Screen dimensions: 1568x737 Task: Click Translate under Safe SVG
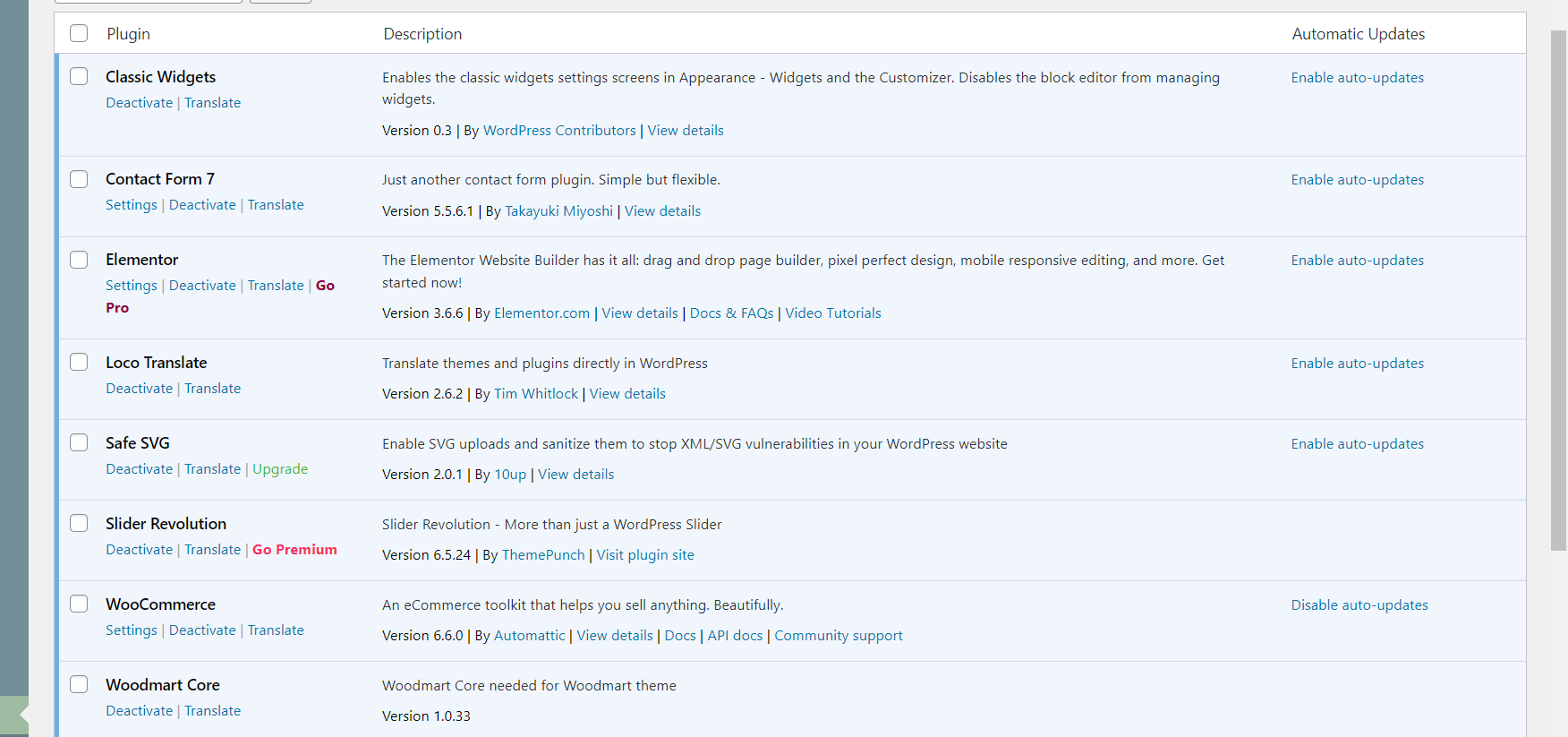212,469
